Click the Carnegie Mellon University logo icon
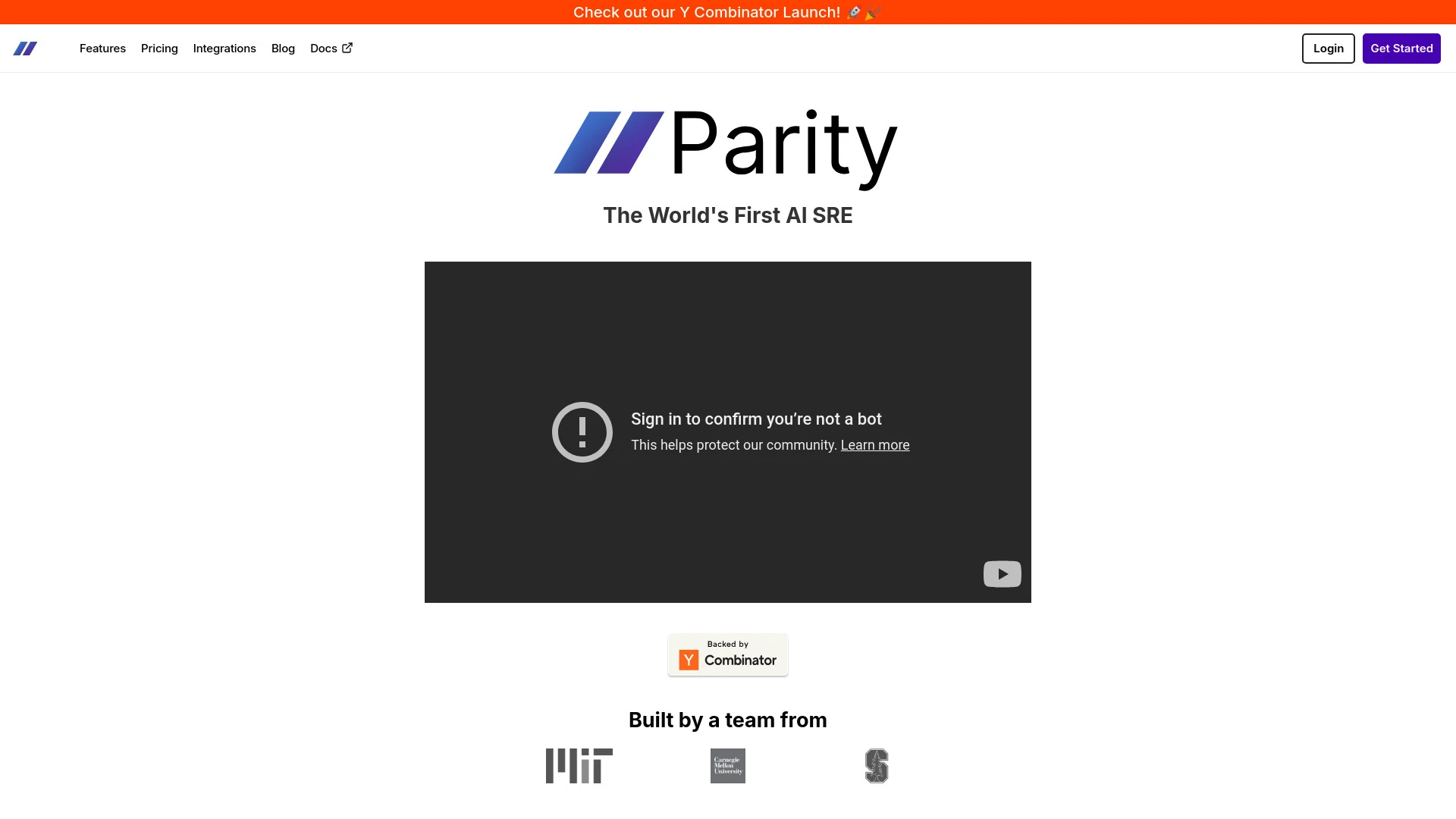Viewport: 1456px width, 819px height. pos(728,765)
